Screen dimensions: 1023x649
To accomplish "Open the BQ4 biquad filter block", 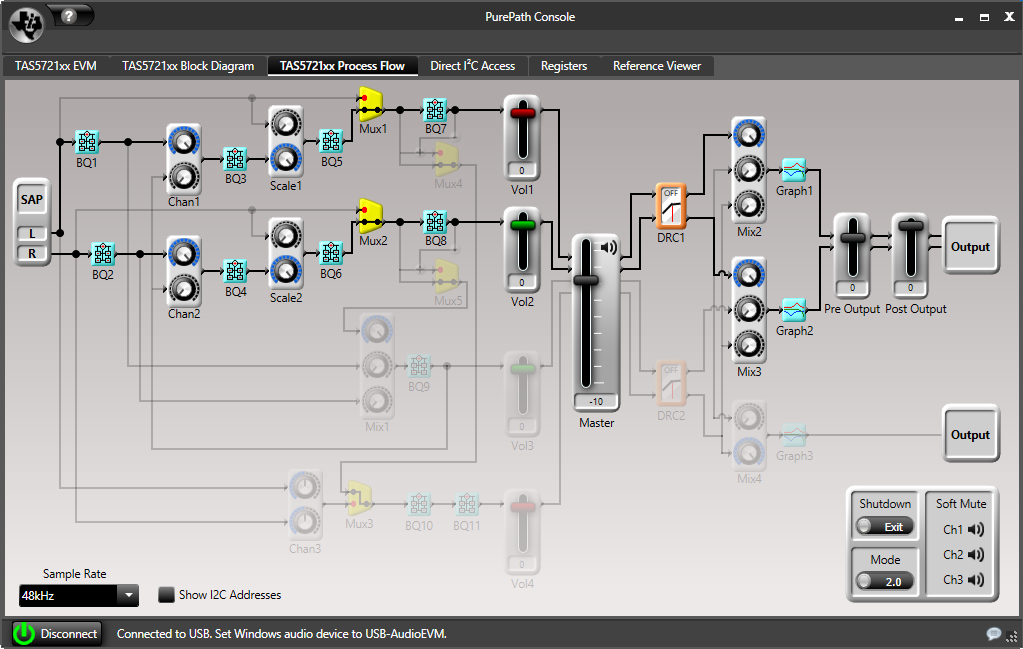I will pyautogui.click(x=236, y=271).
